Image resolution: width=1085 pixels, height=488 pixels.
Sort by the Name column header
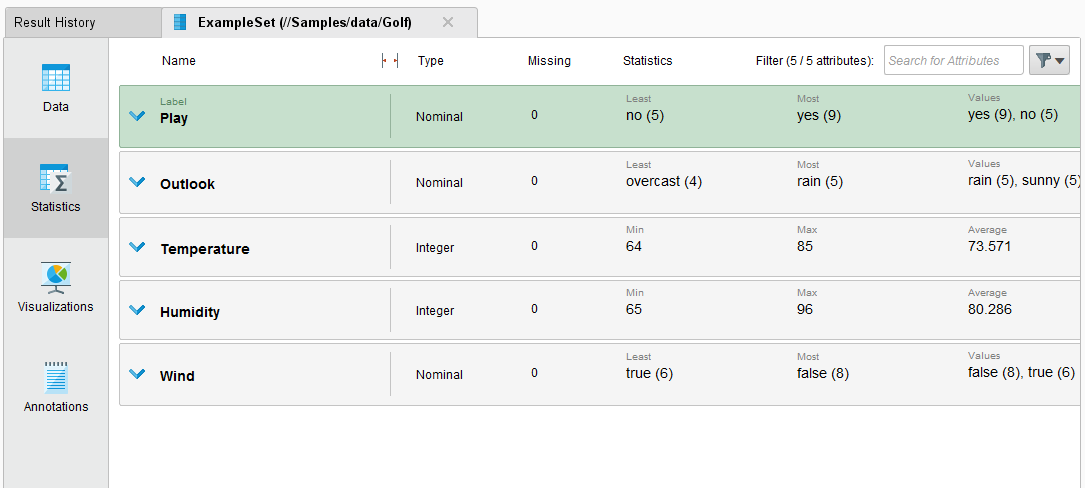[x=179, y=61]
